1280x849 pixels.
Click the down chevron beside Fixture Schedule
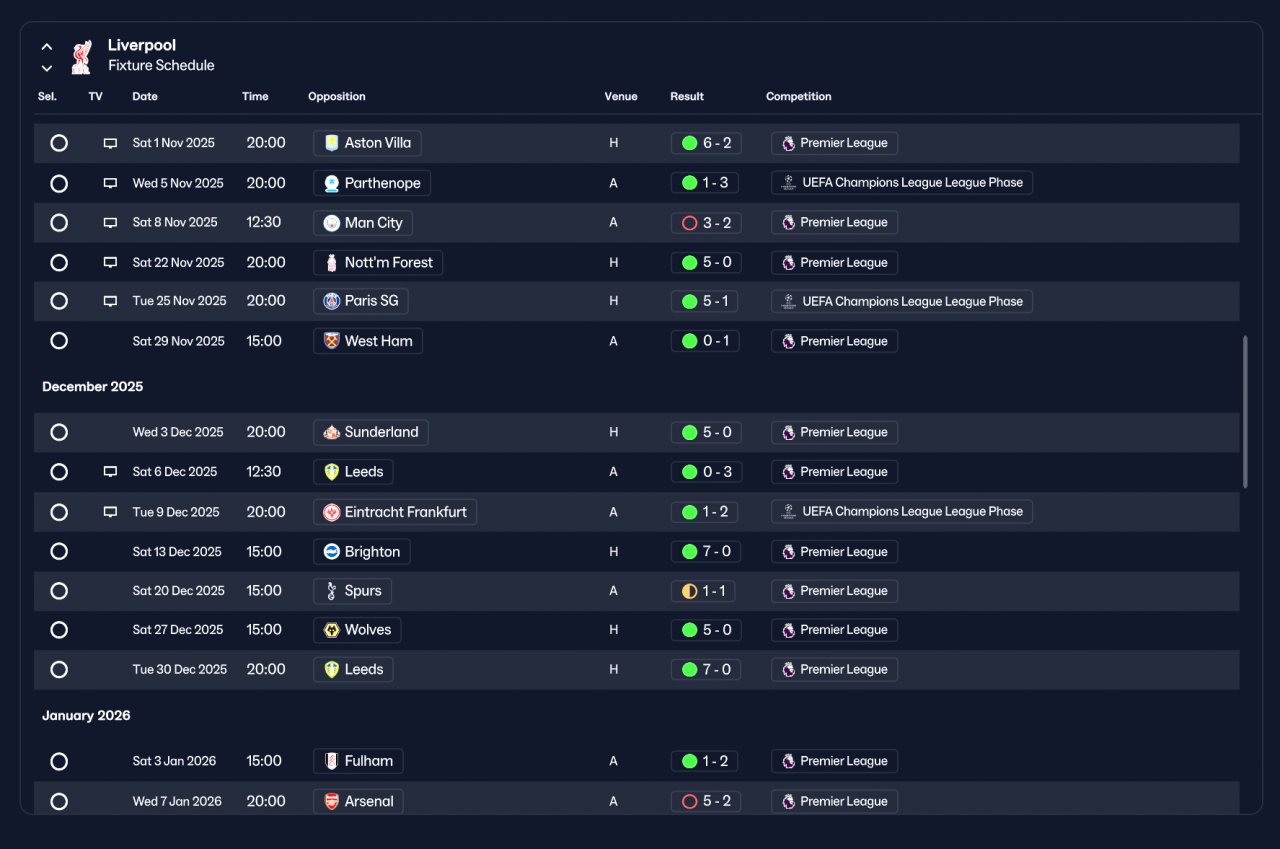pos(47,68)
